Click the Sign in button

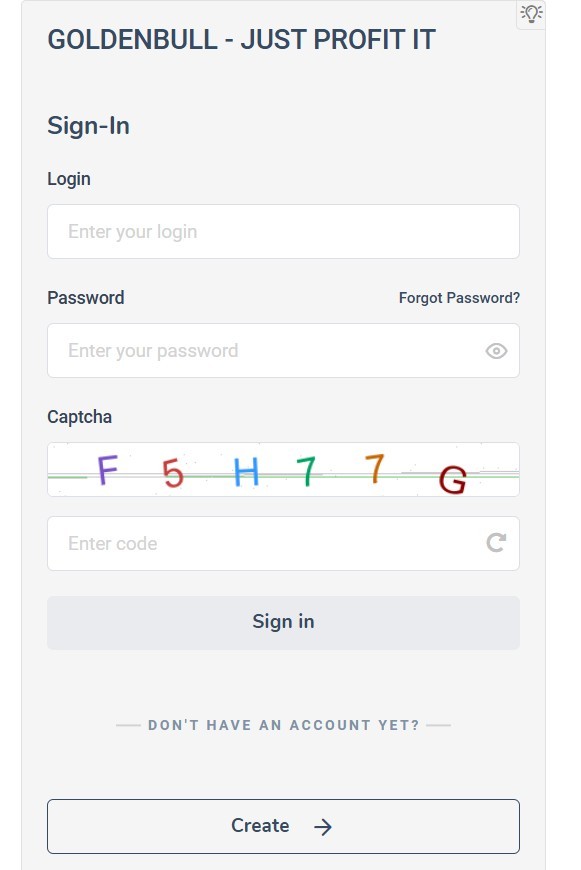pos(284,623)
